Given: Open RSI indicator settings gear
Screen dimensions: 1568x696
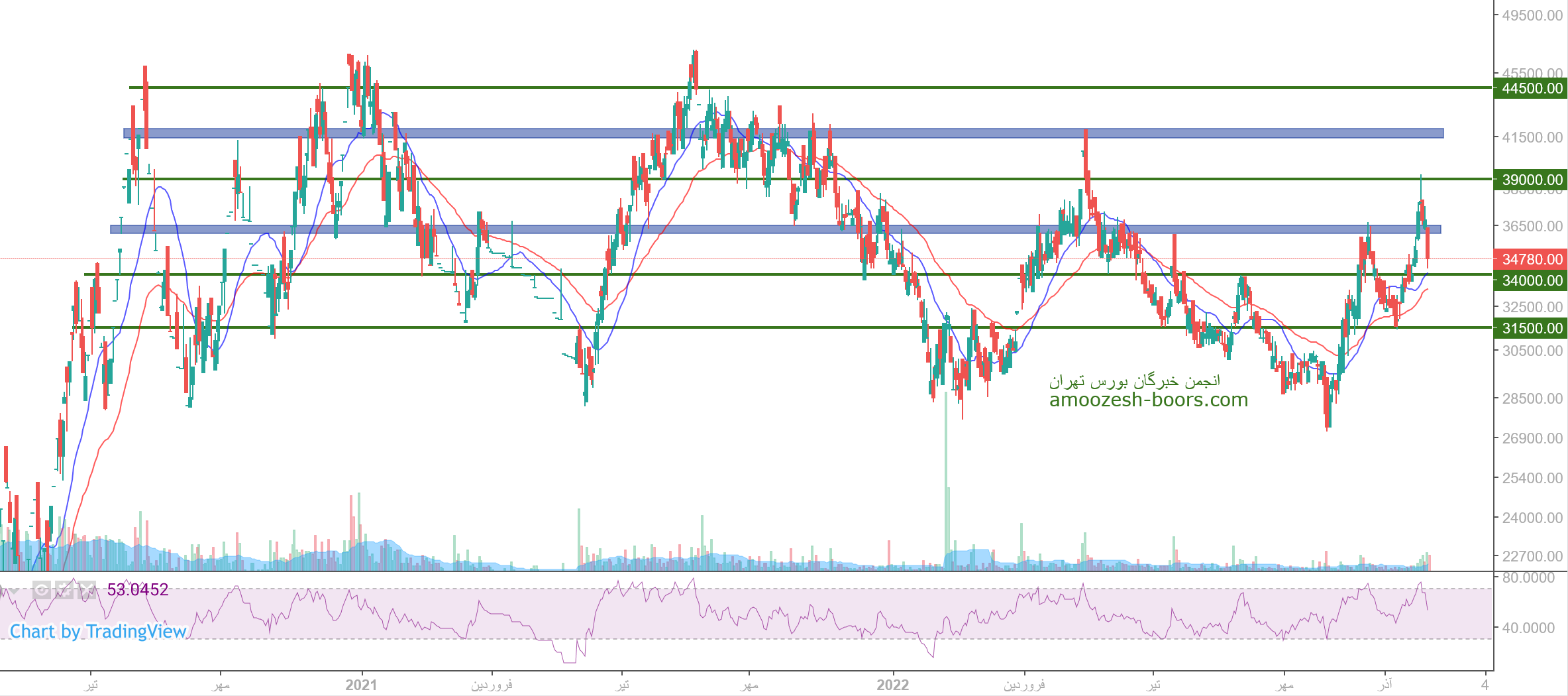Looking at the screenshot, I should tap(64, 589).
